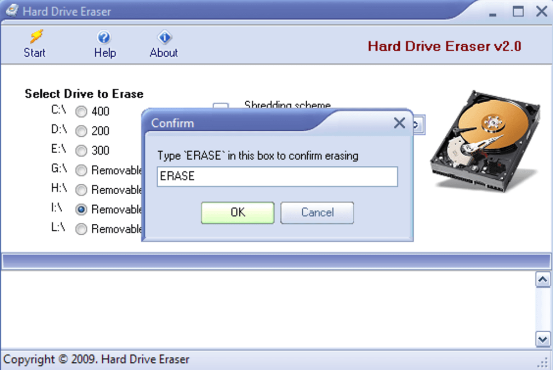Click the log scrollbar up arrow
The width and height of the screenshot is (553, 370).
pyautogui.click(x=543, y=280)
